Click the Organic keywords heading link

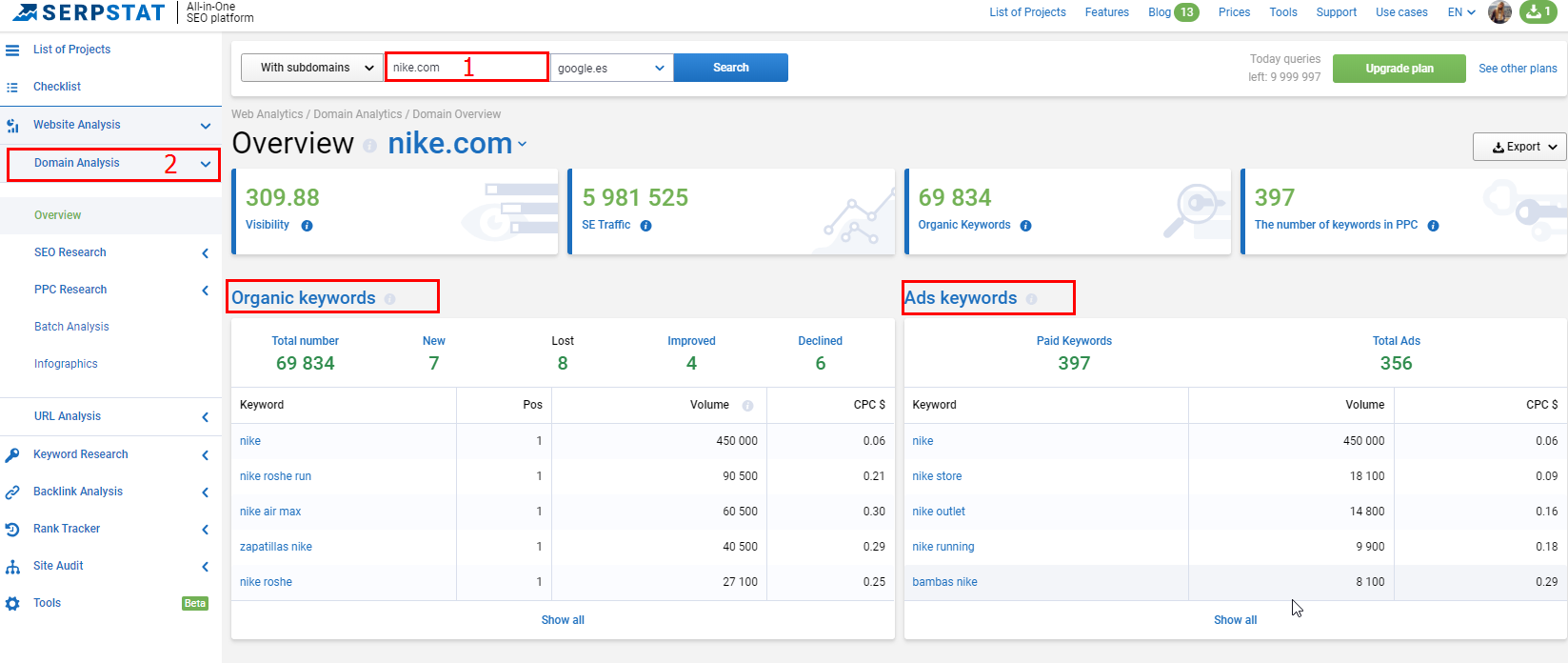(x=304, y=298)
